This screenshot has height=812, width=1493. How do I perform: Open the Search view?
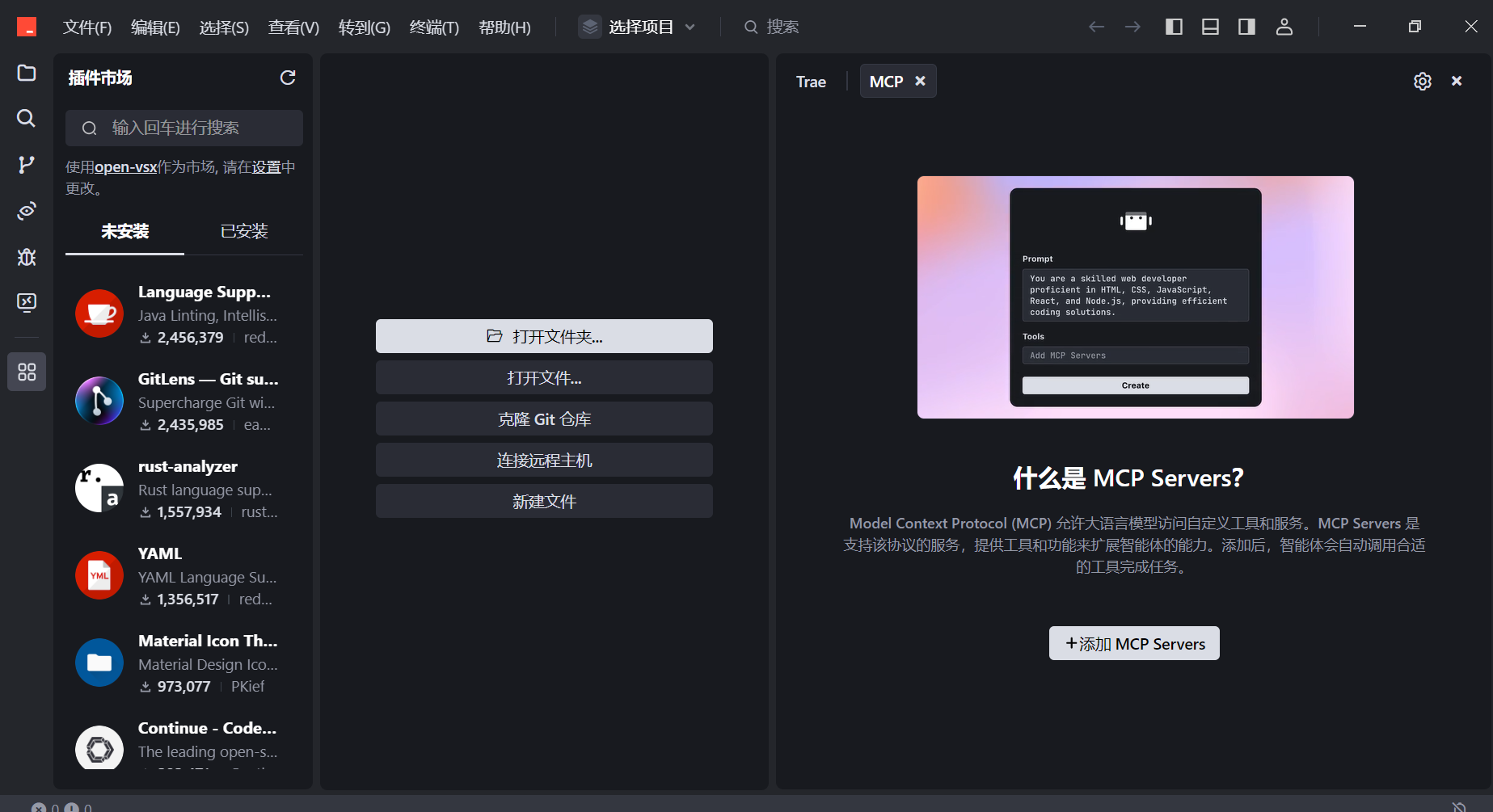(26, 119)
